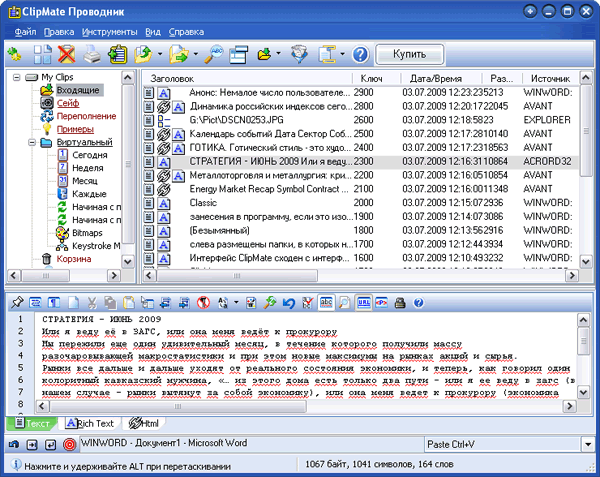600x477 pixels.
Task: Click scroll-down arrow of folder tree
Action: point(128,262)
